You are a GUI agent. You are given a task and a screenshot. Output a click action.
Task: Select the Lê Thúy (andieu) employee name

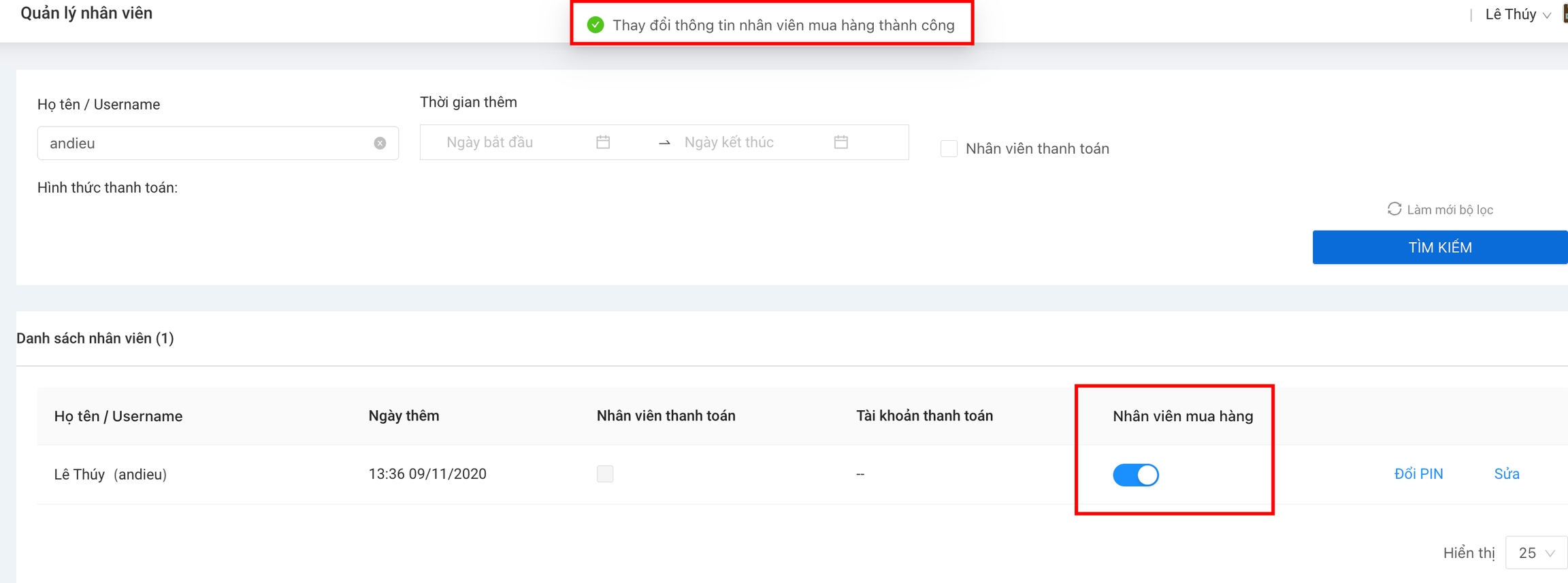pos(110,474)
